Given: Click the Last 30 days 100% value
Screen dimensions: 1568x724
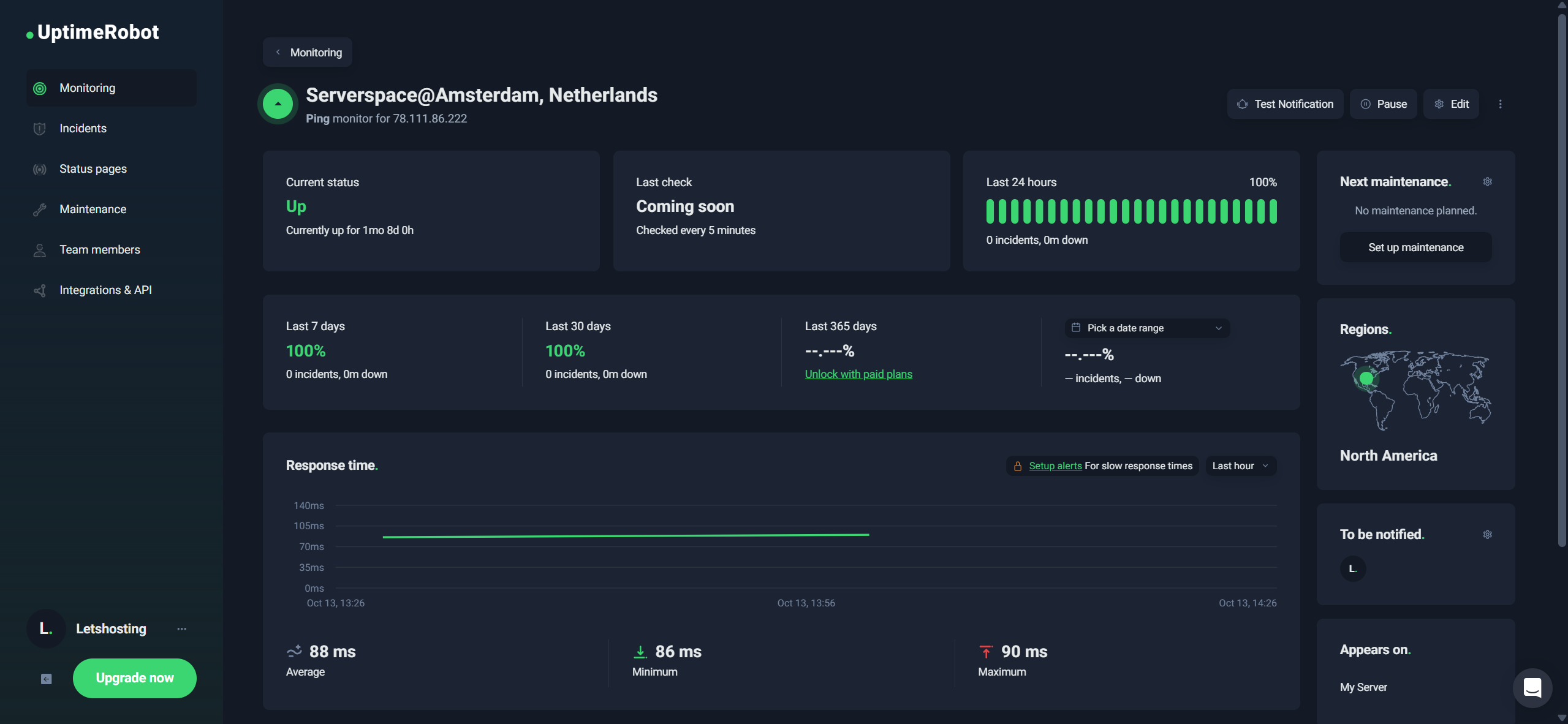Looking at the screenshot, I should [x=565, y=351].
